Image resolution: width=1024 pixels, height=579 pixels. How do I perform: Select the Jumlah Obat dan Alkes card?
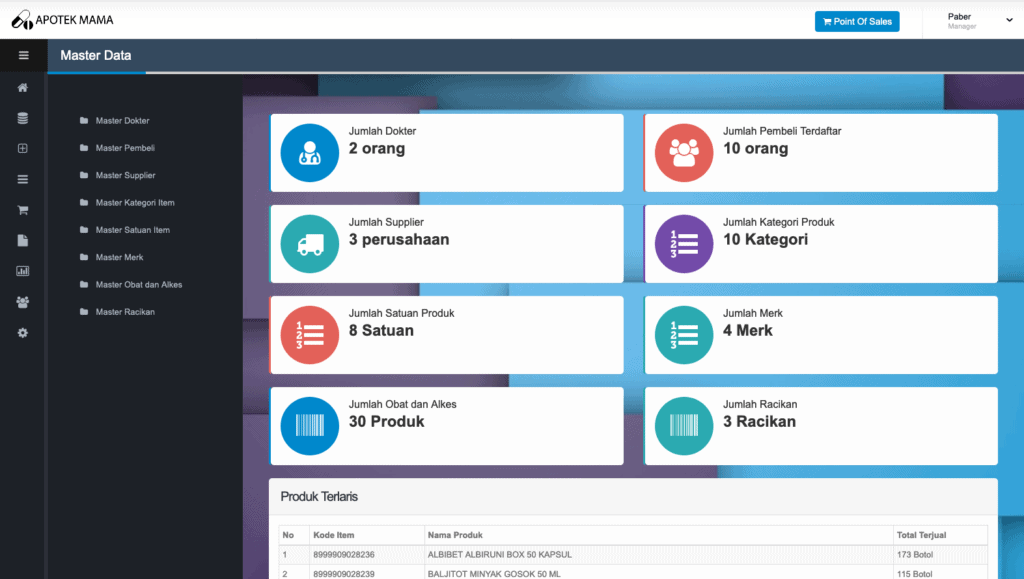click(x=447, y=426)
